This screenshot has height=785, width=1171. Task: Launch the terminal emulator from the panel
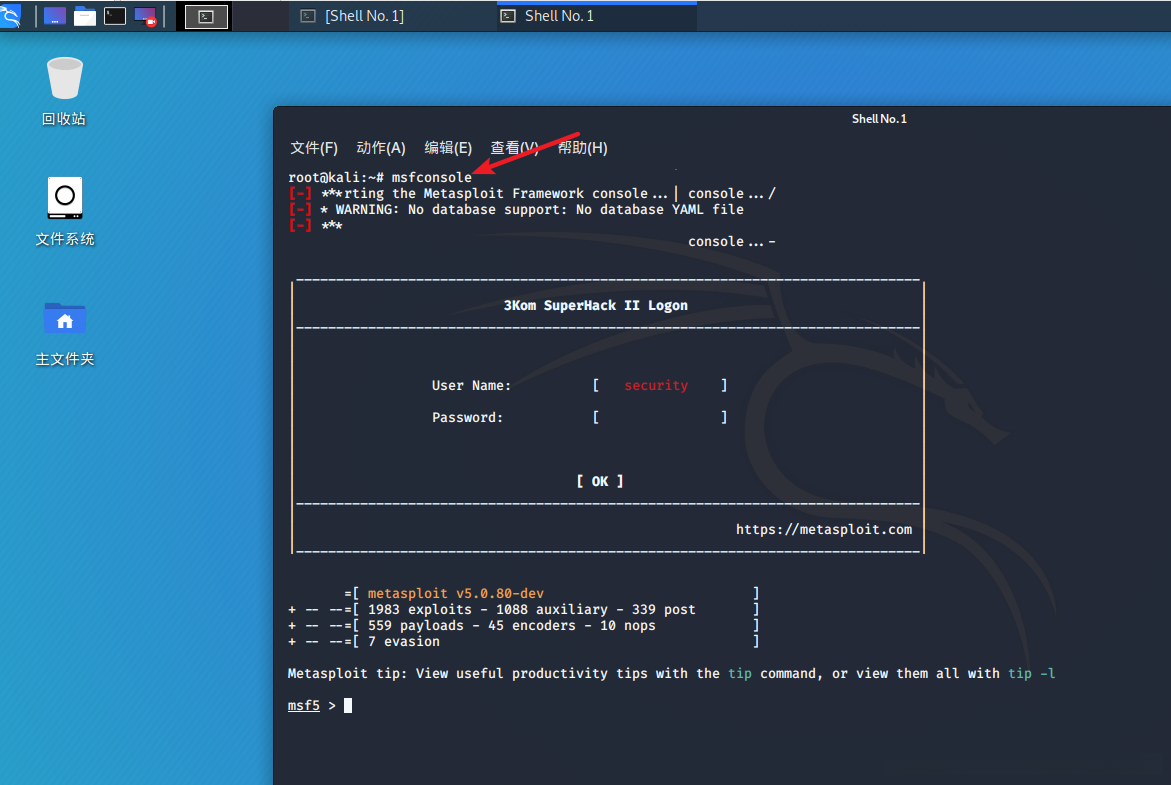click(115, 16)
